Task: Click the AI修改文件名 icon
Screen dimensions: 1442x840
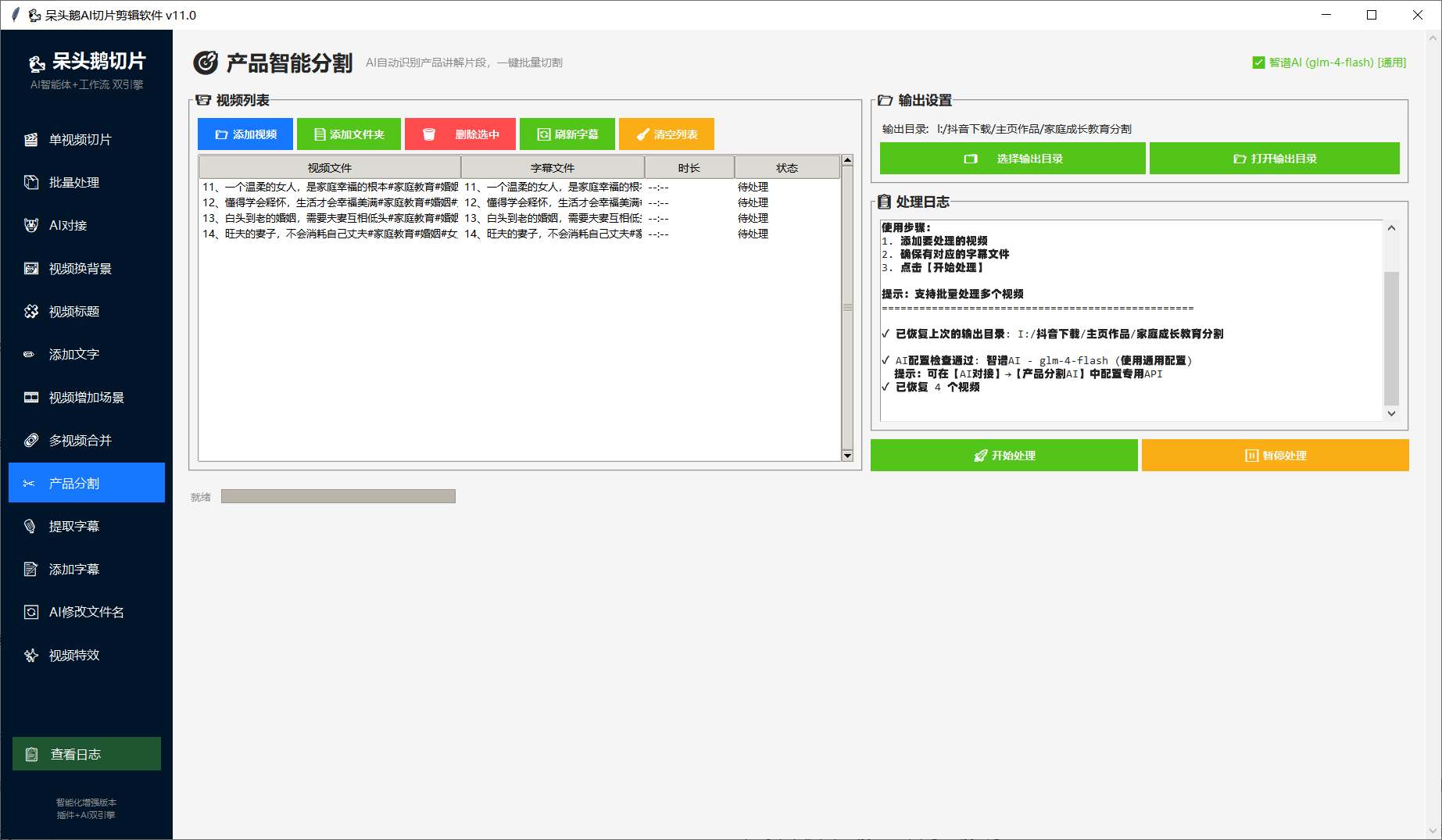Action: click(x=31, y=612)
